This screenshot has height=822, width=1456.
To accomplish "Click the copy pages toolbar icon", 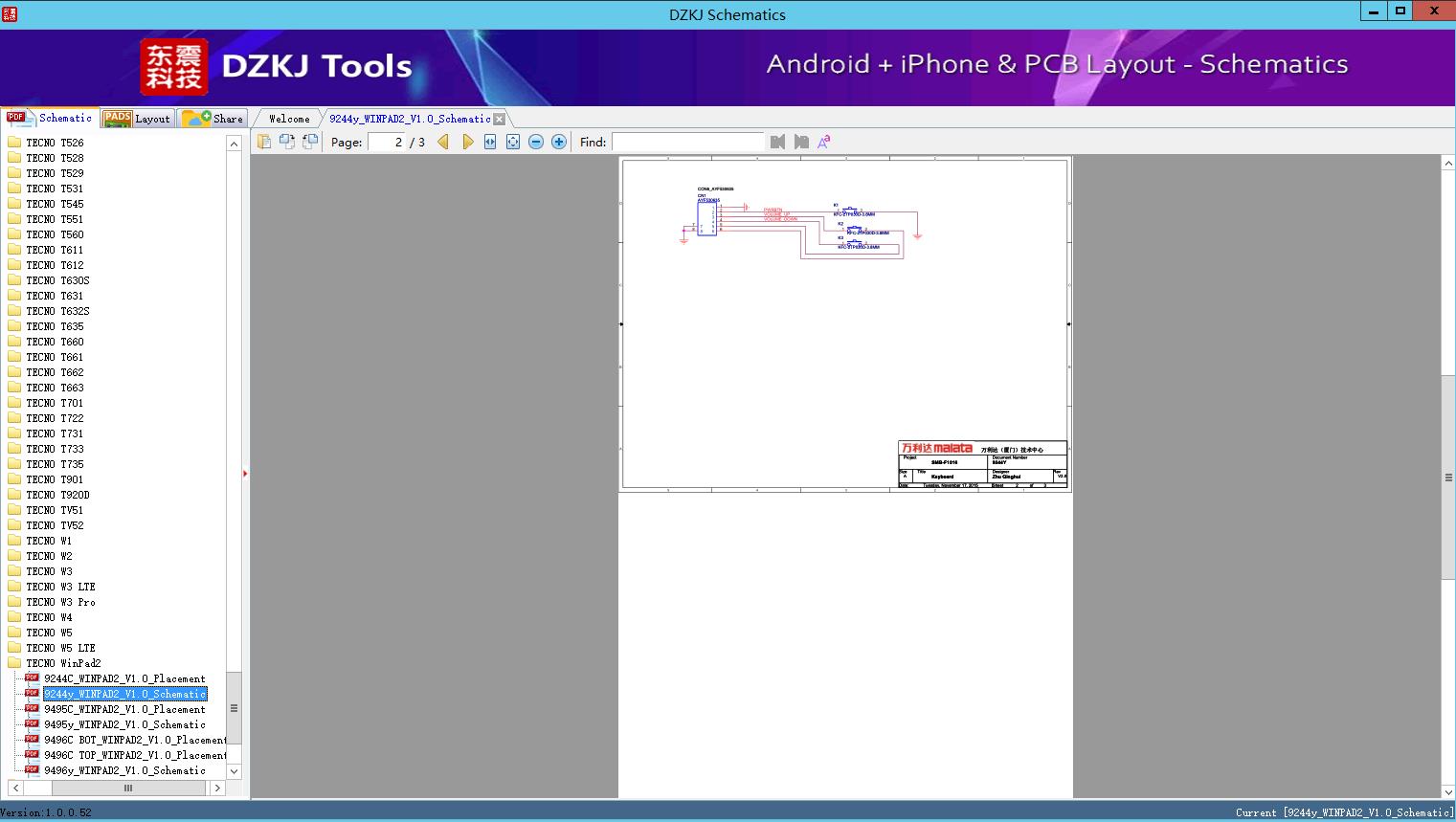I will [x=264, y=142].
